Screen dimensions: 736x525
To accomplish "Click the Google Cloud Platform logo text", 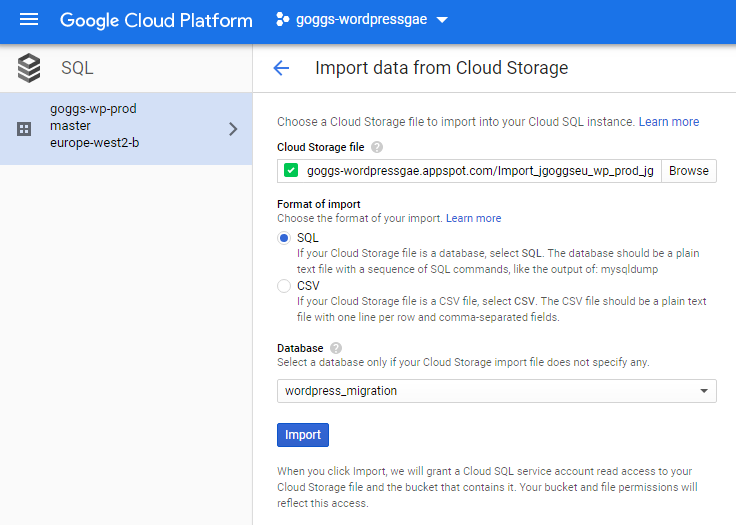I will tap(156, 21).
